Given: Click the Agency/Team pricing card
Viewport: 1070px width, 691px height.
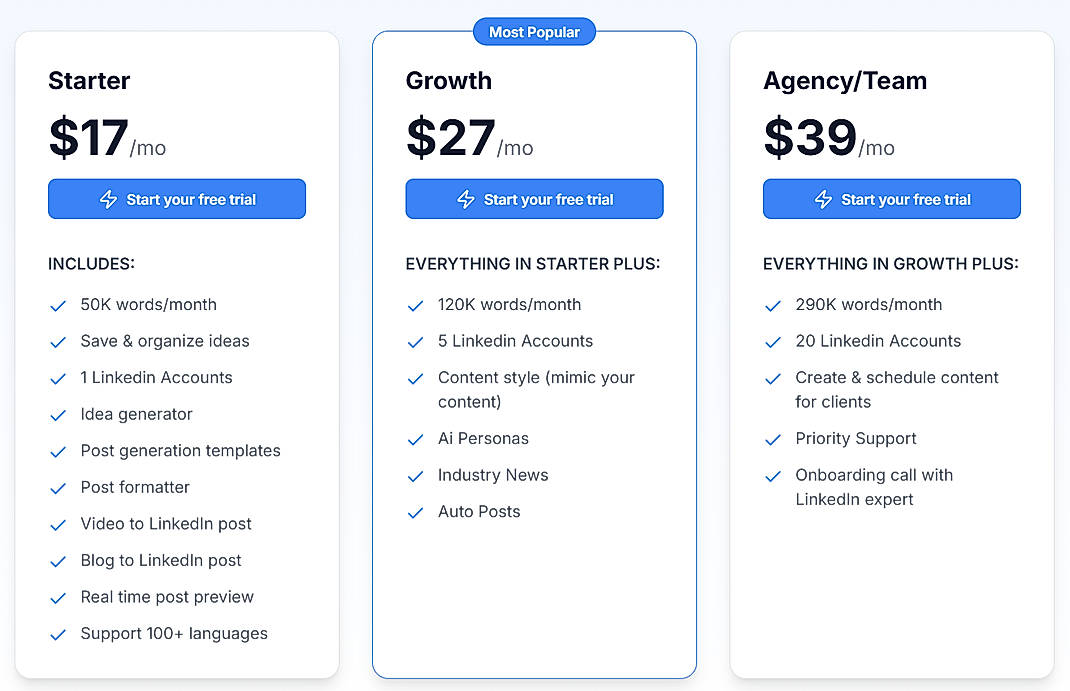Looking at the screenshot, I should point(891,600).
